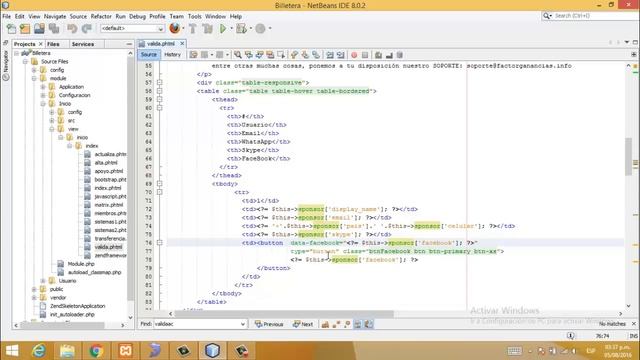Click the Next Bookmark icon
The image size is (640, 360).
[x=305, y=55]
